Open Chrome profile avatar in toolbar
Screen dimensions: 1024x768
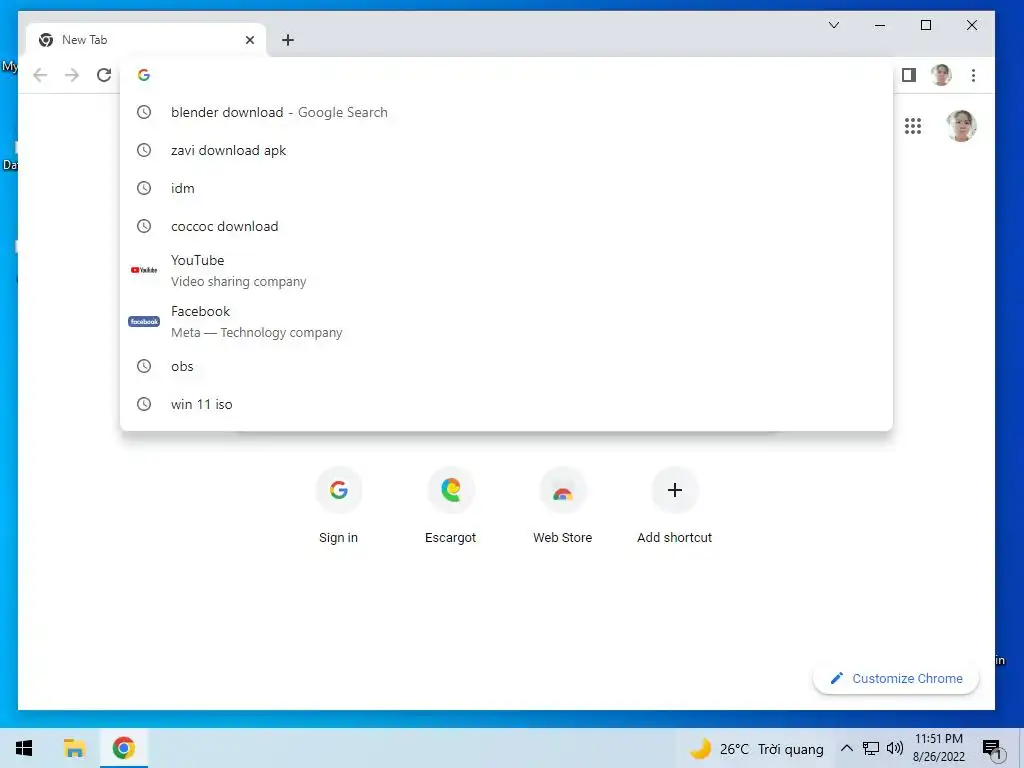point(940,75)
